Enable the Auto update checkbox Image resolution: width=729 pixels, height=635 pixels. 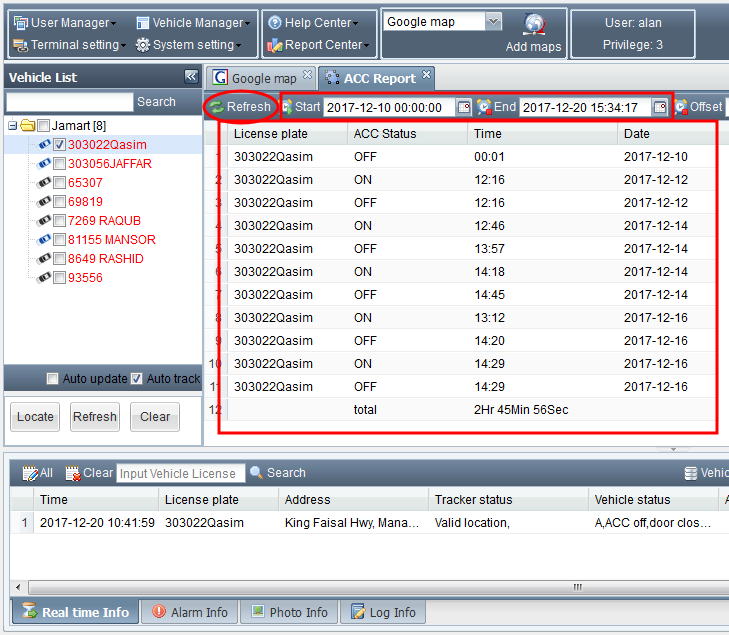(x=52, y=379)
